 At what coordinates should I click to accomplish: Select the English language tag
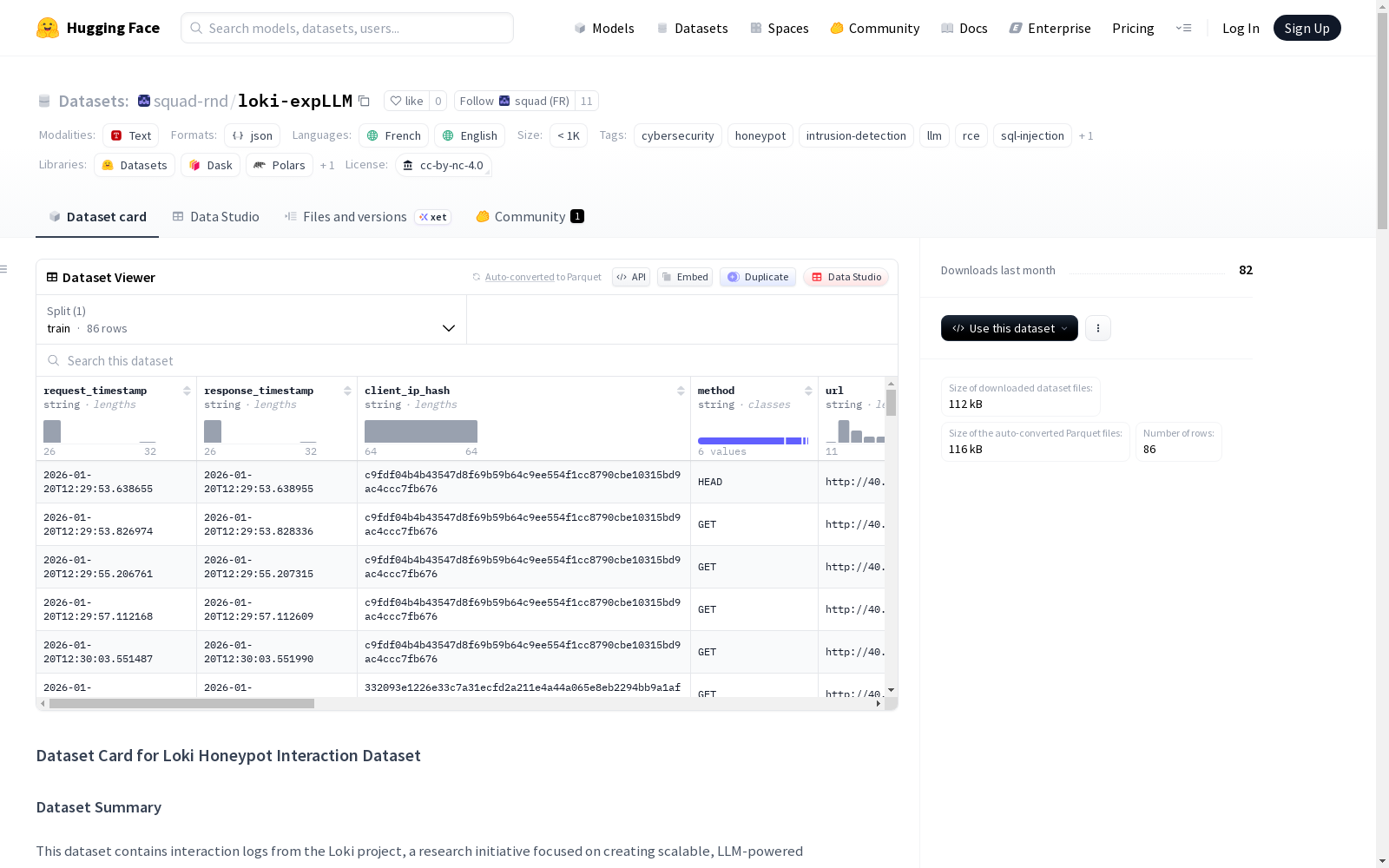tap(470, 135)
